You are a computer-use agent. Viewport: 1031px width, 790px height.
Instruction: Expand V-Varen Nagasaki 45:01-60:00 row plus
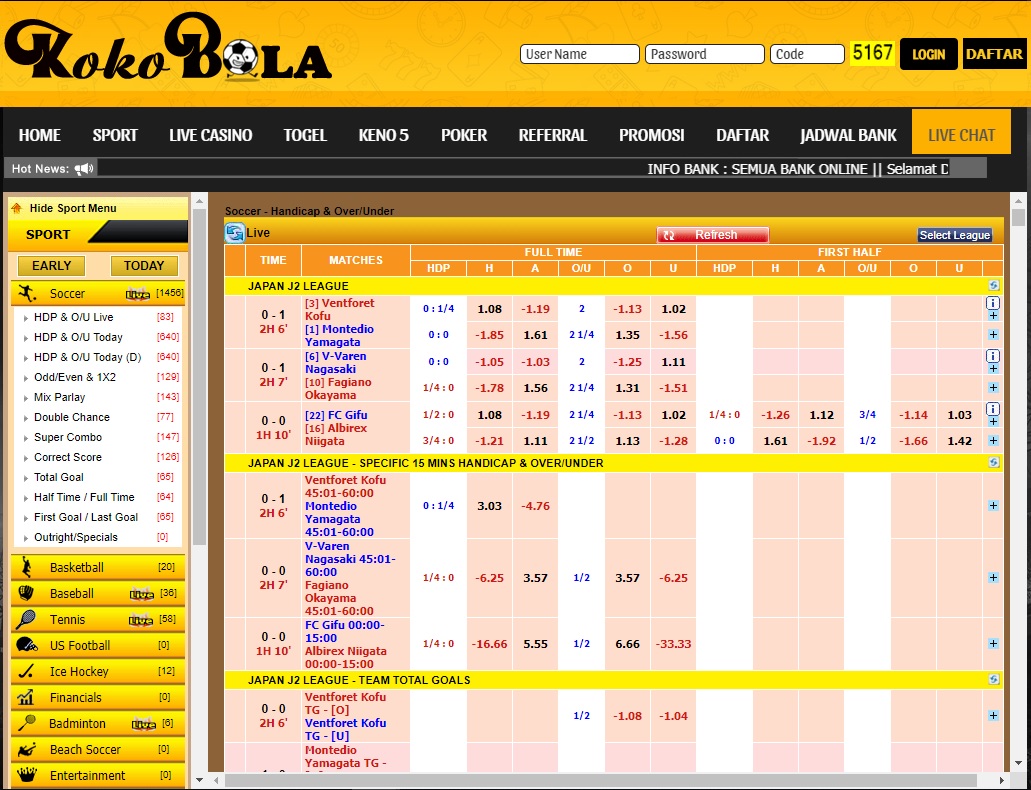993,578
